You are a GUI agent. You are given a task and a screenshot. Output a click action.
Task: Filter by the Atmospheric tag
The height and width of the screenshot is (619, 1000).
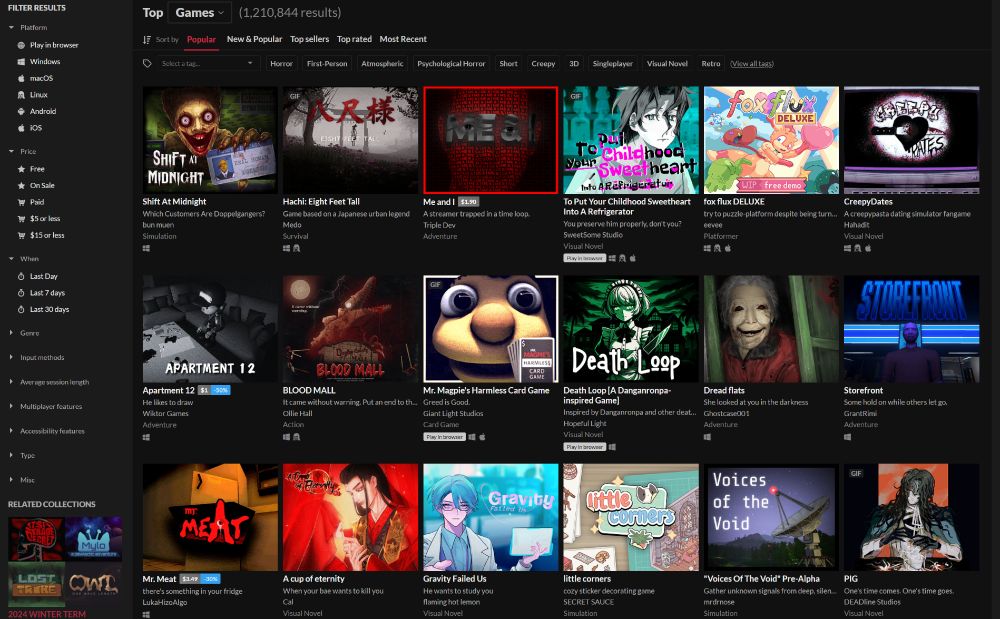point(382,64)
